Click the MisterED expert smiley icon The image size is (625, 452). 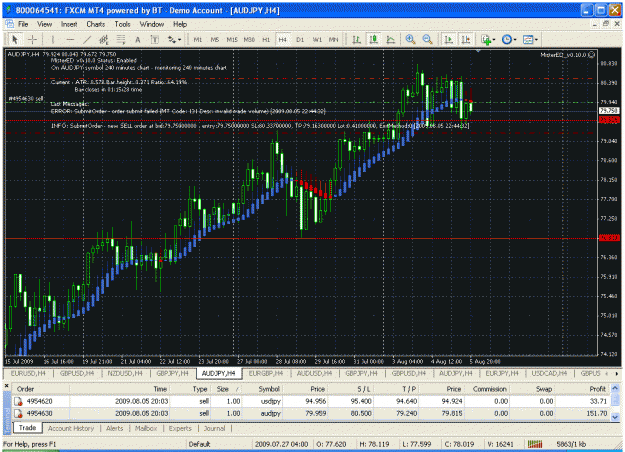592,55
